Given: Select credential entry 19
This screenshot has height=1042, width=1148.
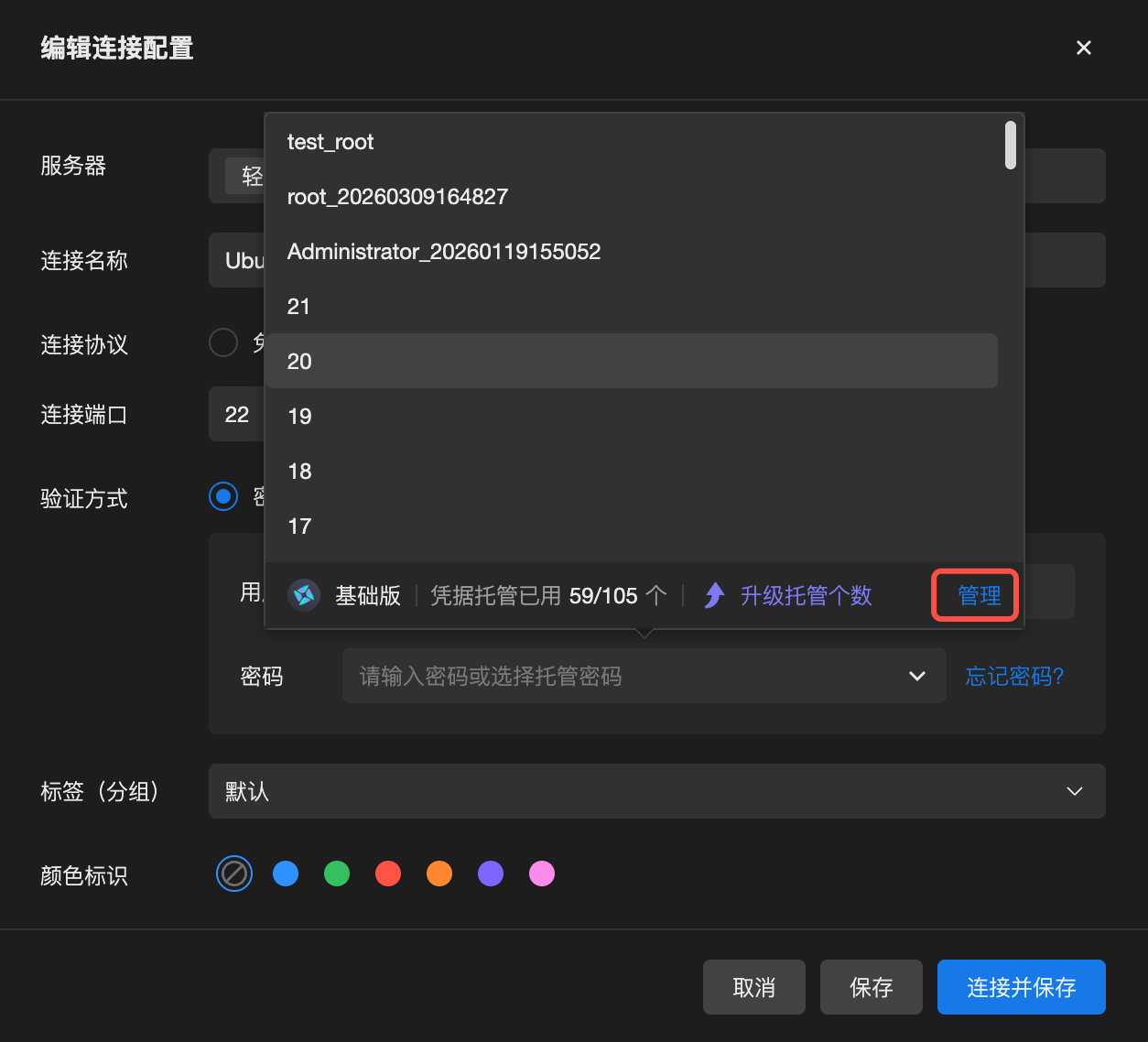Looking at the screenshot, I should pyautogui.click(x=631, y=417).
